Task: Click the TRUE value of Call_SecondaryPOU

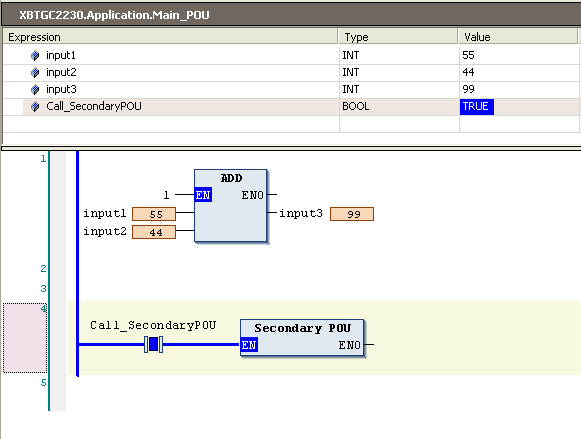Action: [477, 107]
